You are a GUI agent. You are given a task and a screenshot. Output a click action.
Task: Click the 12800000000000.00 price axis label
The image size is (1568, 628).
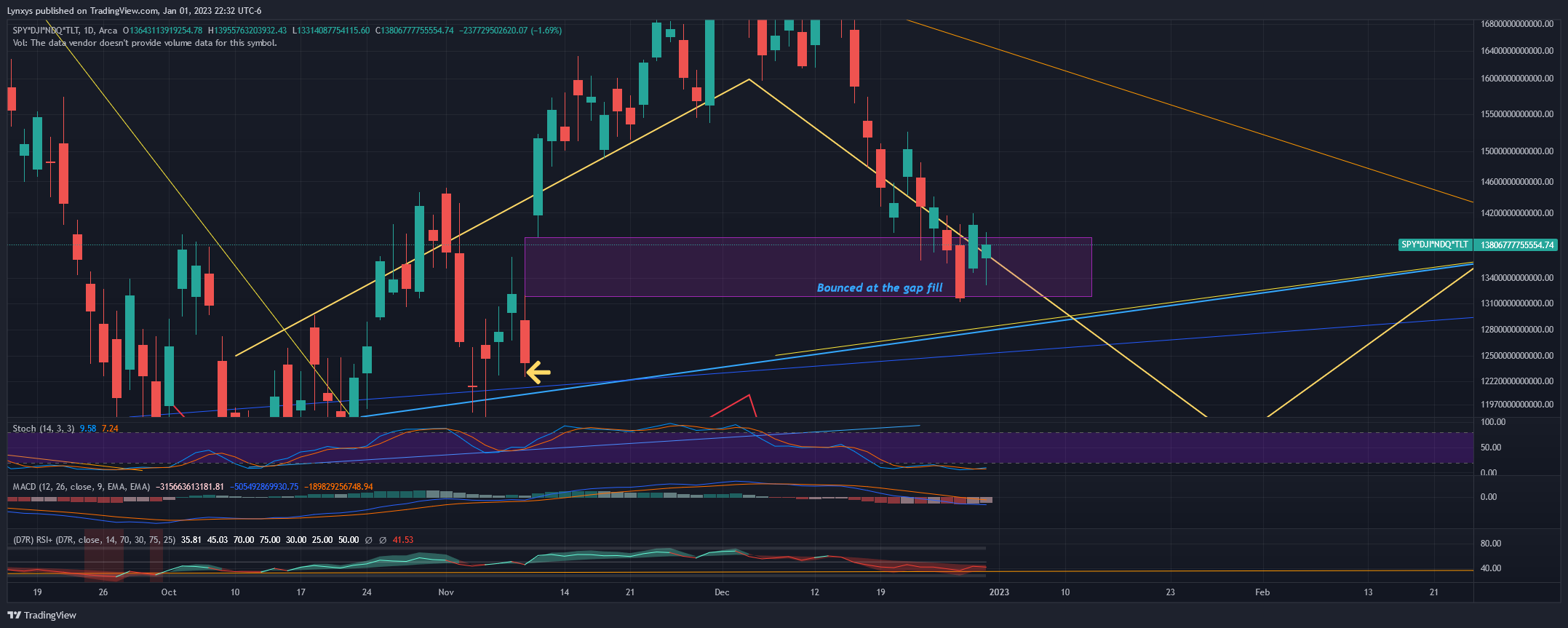point(1516,330)
